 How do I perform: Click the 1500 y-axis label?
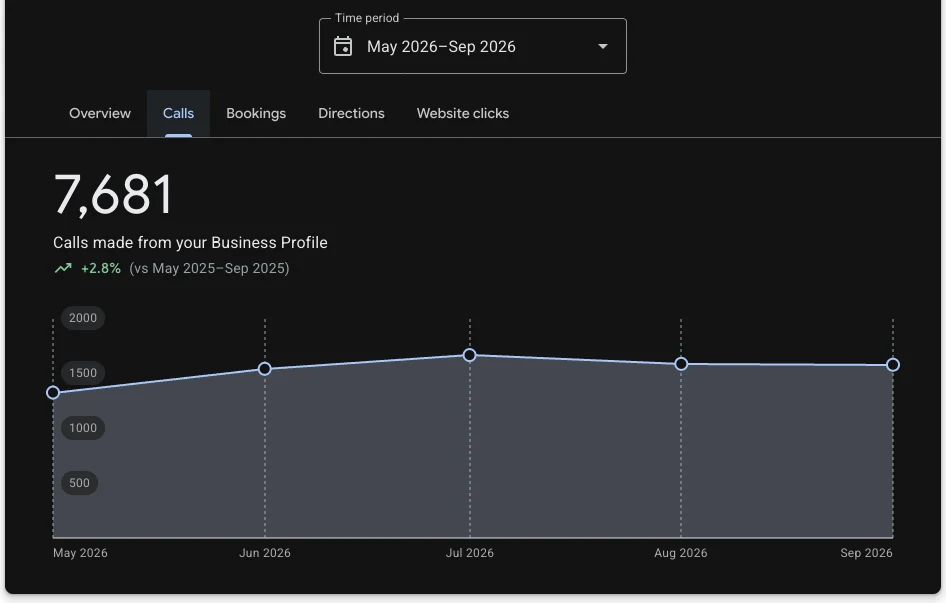83,373
